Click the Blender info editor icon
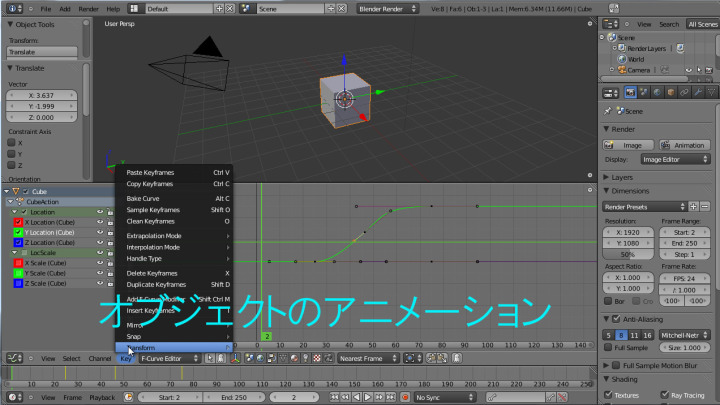The height and width of the screenshot is (405, 720). (x=9, y=8)
